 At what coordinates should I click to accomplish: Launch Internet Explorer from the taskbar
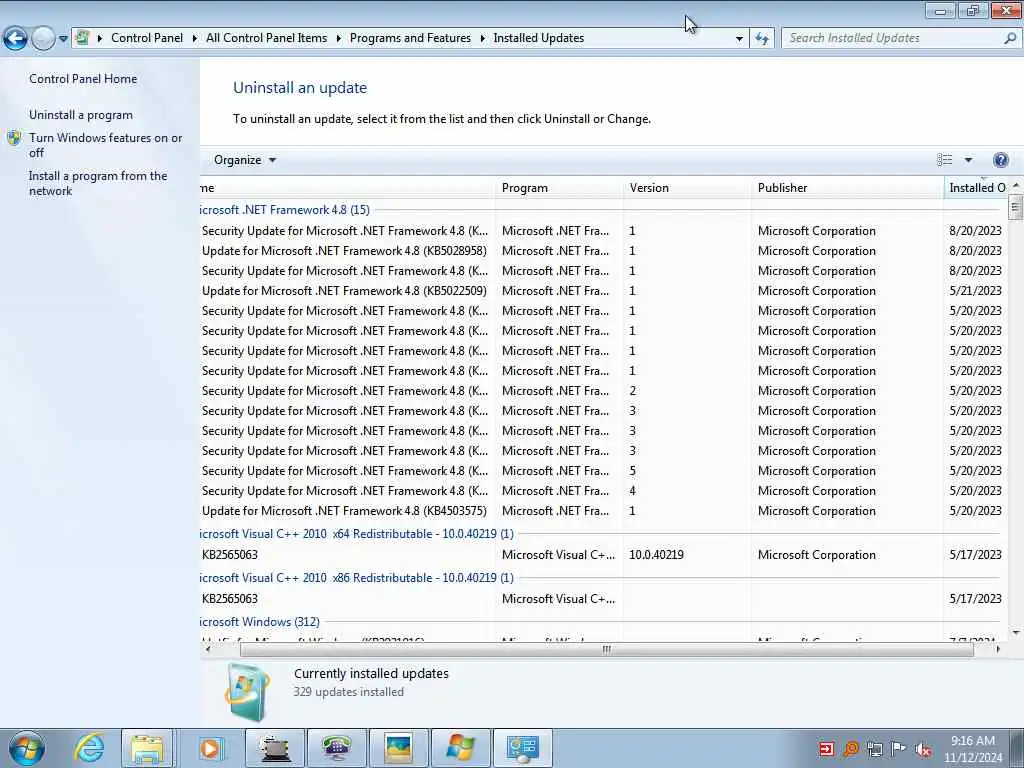89,748
